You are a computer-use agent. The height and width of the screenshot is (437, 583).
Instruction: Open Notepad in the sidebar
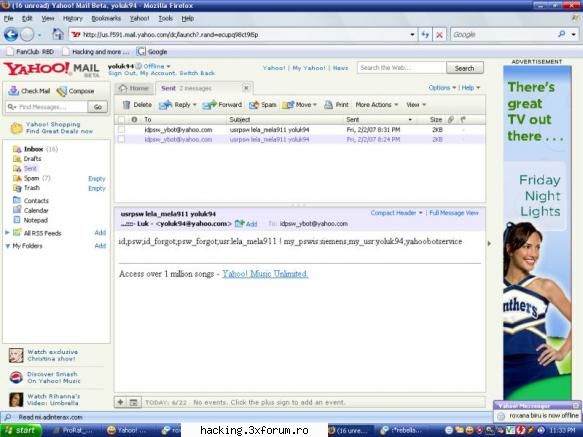tap(36, 220)
